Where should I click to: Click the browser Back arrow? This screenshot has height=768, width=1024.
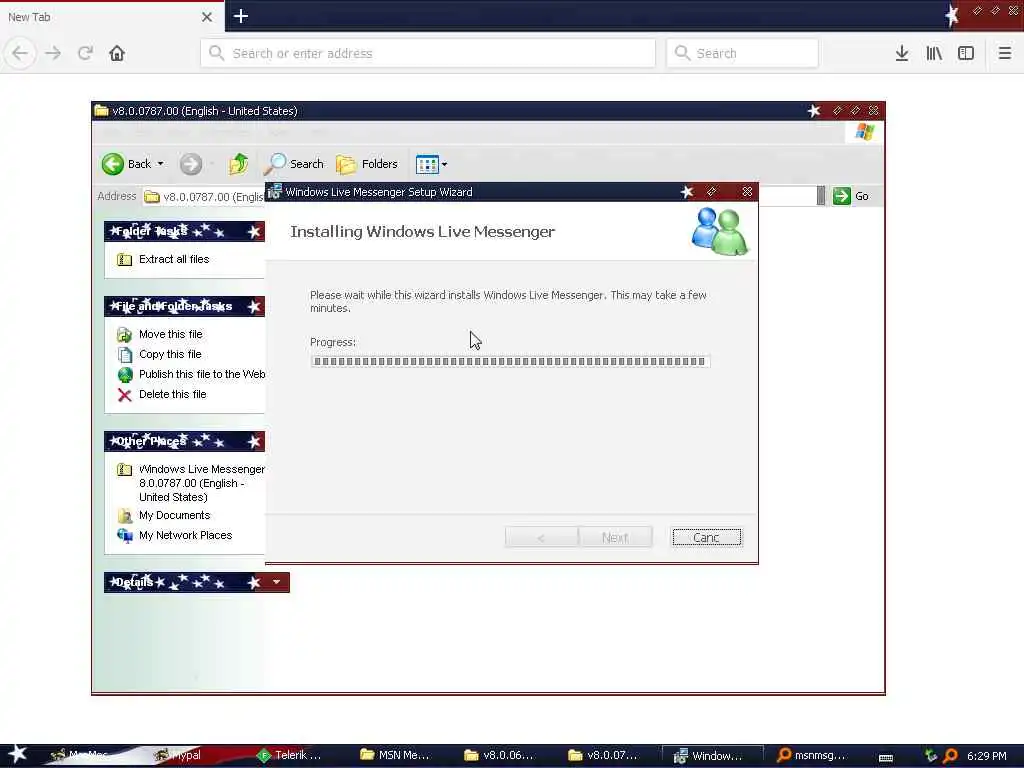pyautogui.click(x=20, y=53)
